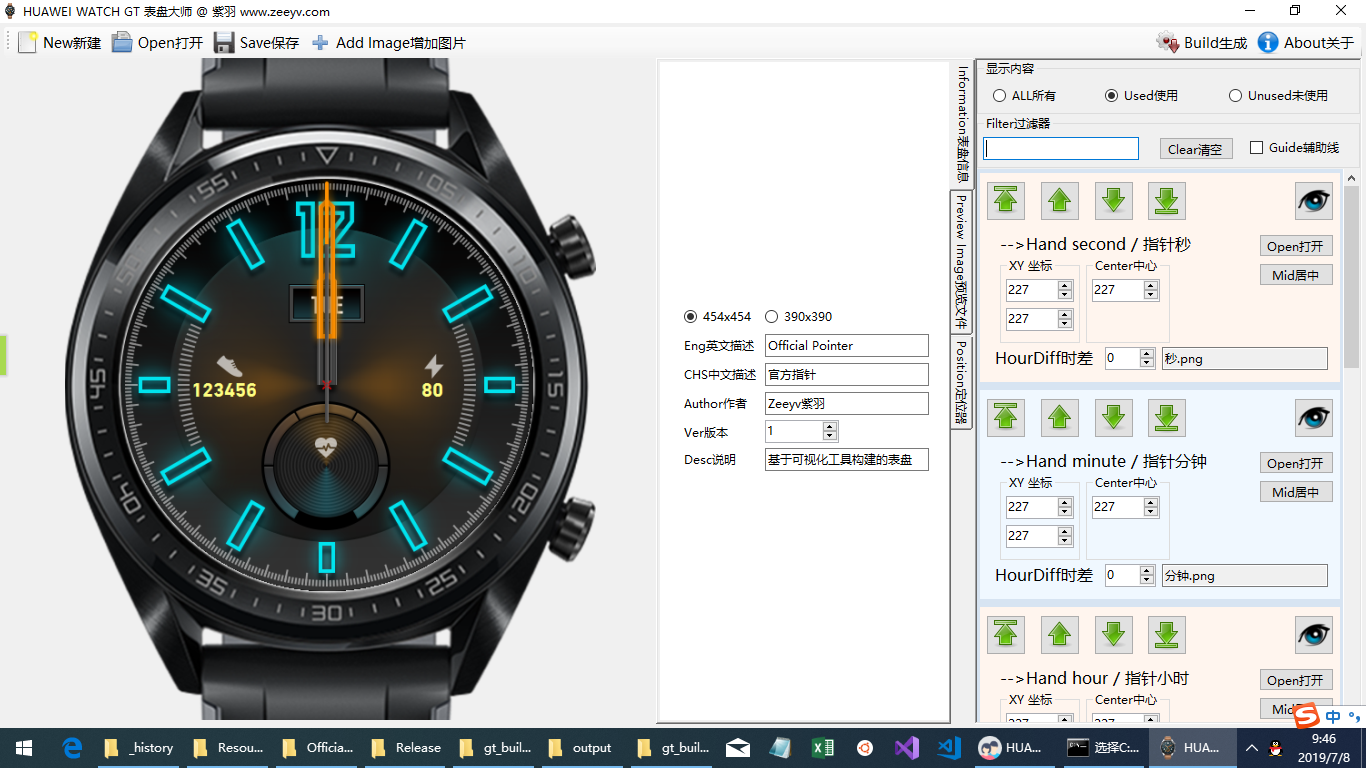Click 秒.png file name field
The height and width of the screenshot is (768, 1366).
coord(1245,359)
